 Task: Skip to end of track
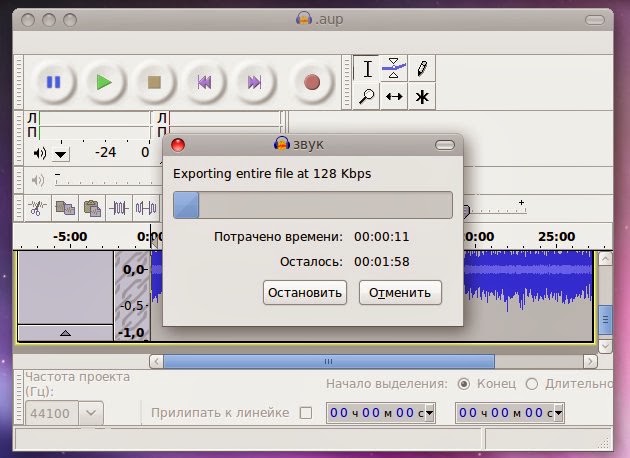[x=255, y=82]
